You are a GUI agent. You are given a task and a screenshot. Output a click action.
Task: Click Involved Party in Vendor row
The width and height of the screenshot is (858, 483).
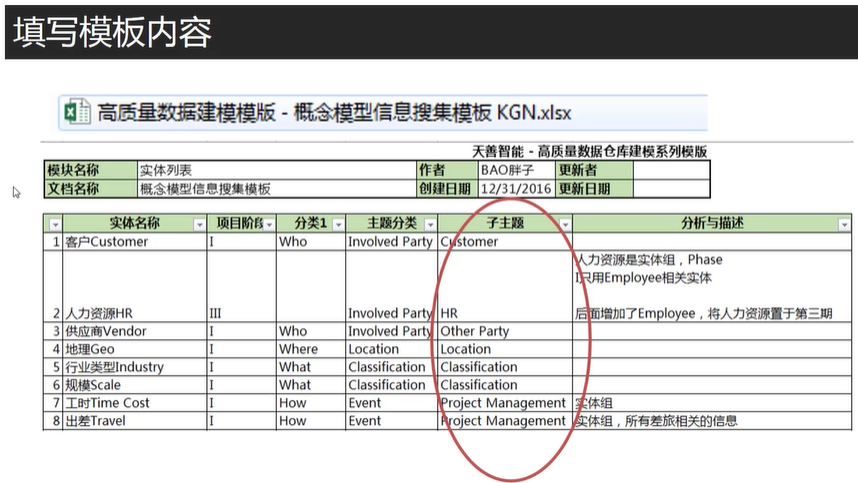pos(391,331)
